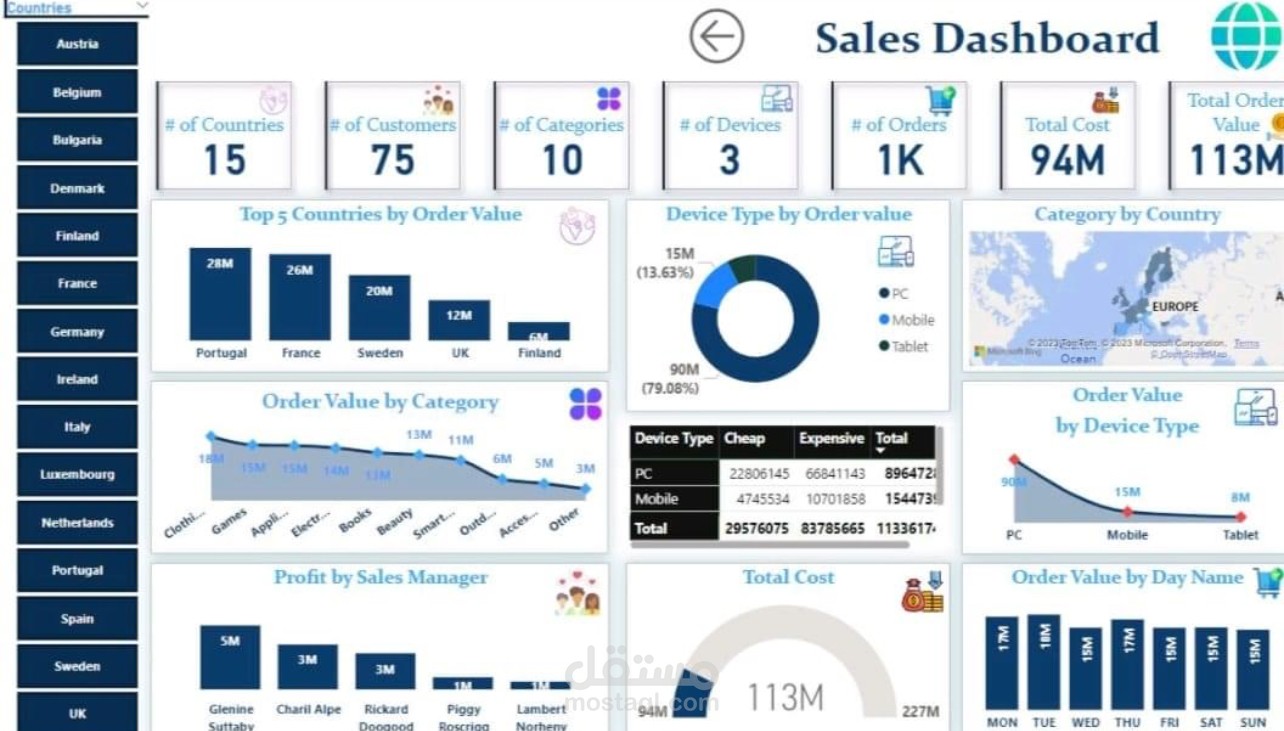Screen dimensions: 1284x731
Task: Click the money icon on Total Cost card
Action: 1105,100
